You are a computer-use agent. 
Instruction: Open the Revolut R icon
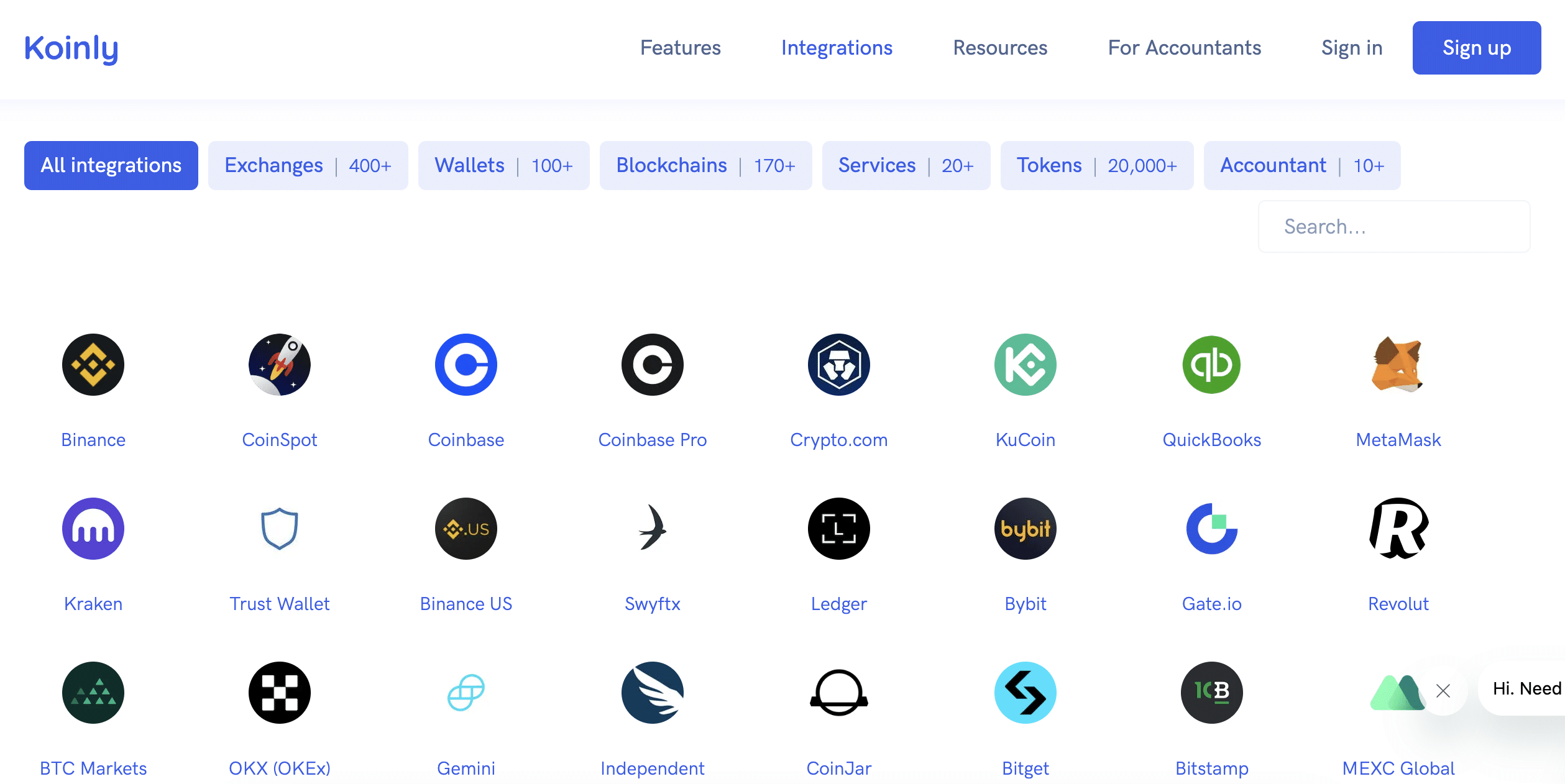click(1398, 529)
